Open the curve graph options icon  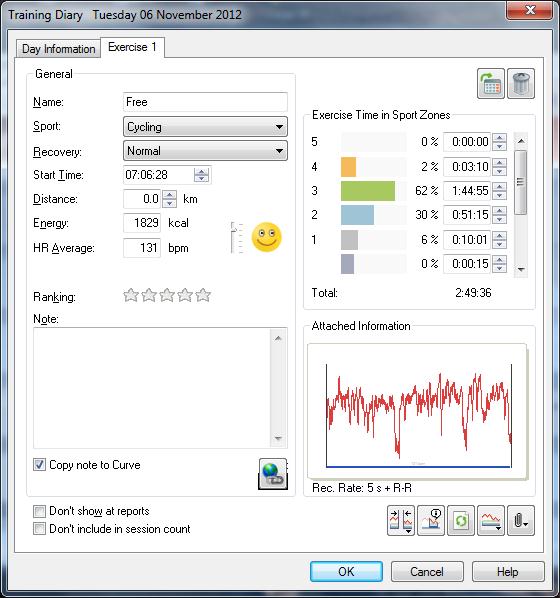[491, 521]
